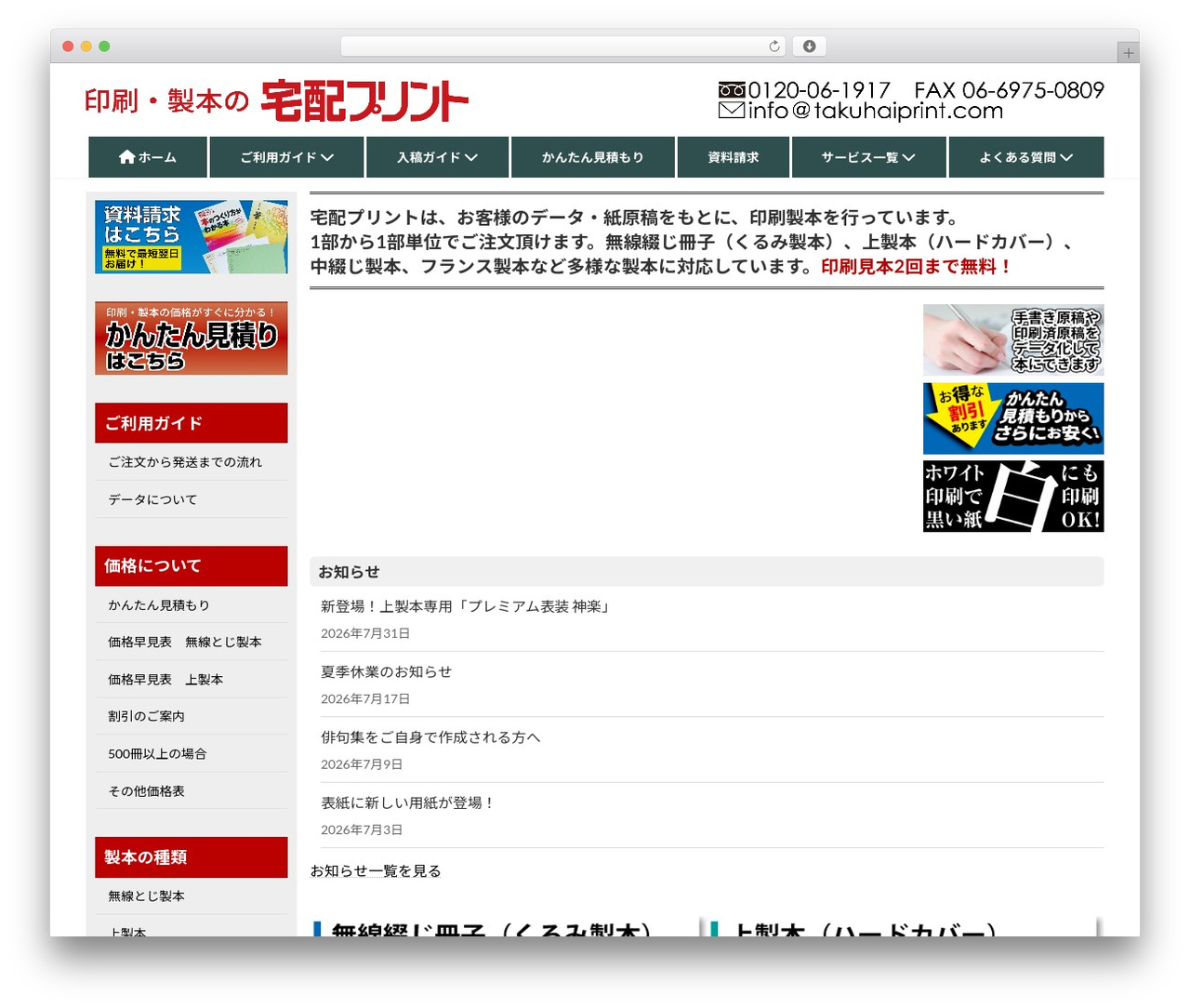Viewport: 1190px width, 1008px height.
Task: Expand the ご利用ガイド dropdown menu
Action: coord(286,157)
